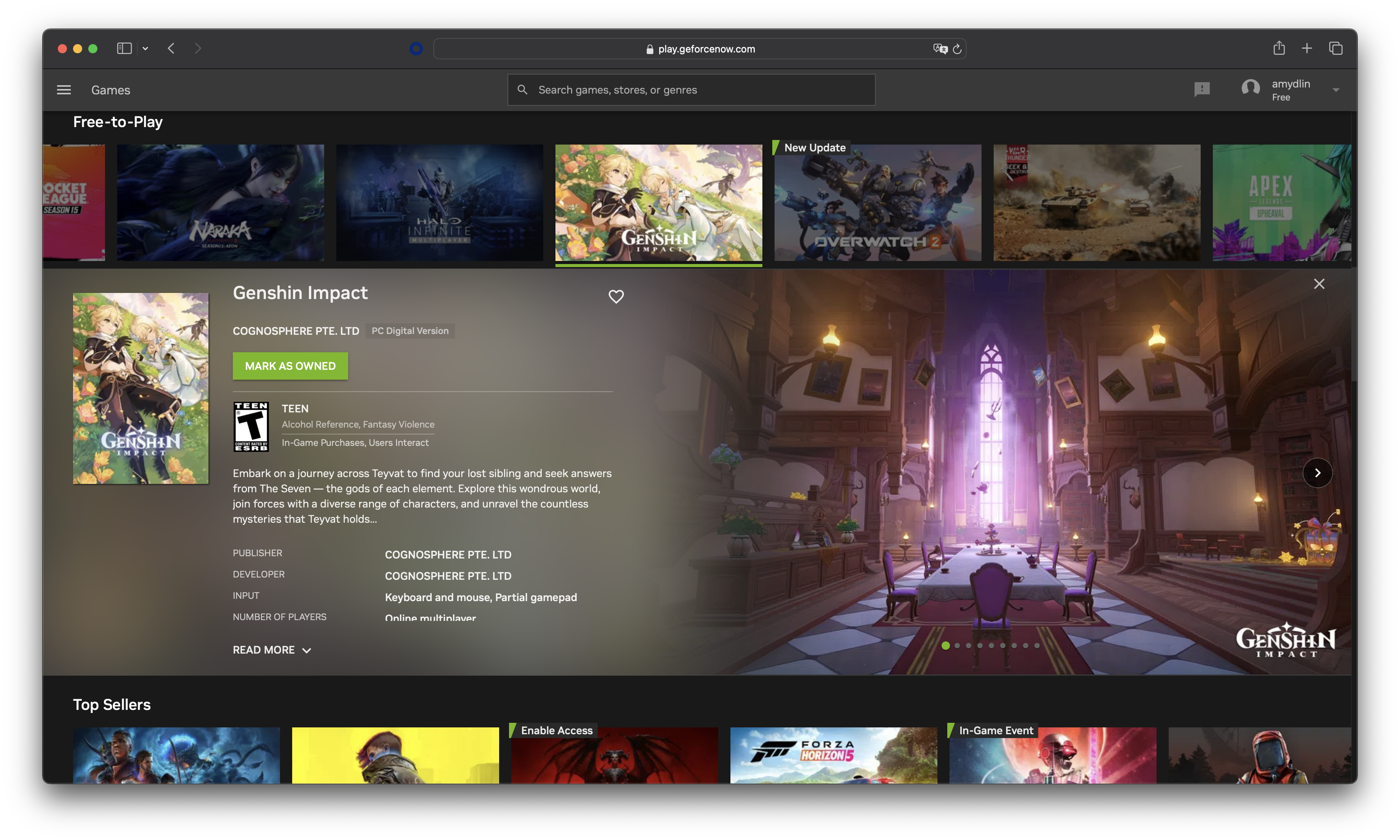Image resolution: width=1400 pixels, height=840 pixels.
Task: Add Genshin Impact to favorites heart
Action: coord(616,296)
